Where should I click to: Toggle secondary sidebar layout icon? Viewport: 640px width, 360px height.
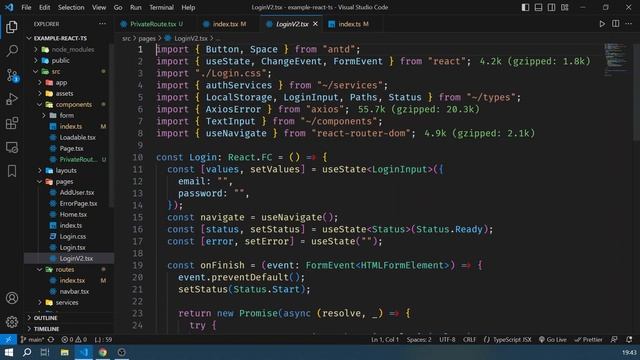[551, 7]
